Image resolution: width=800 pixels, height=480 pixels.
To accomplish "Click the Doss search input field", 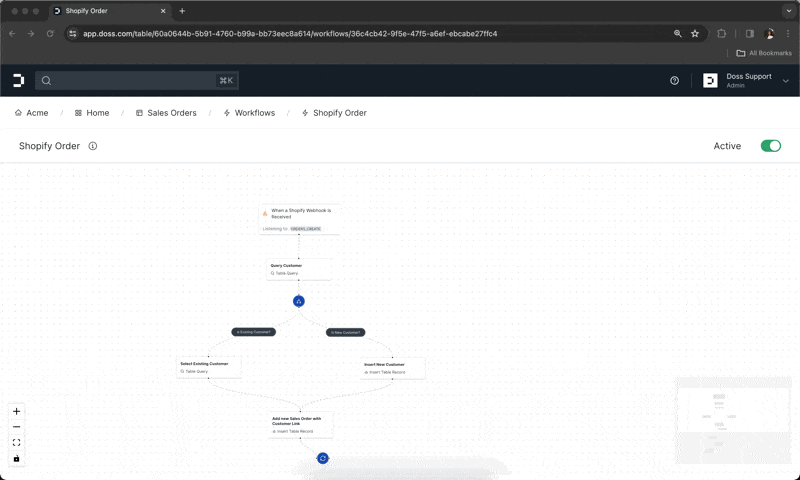I will (137, 81).
